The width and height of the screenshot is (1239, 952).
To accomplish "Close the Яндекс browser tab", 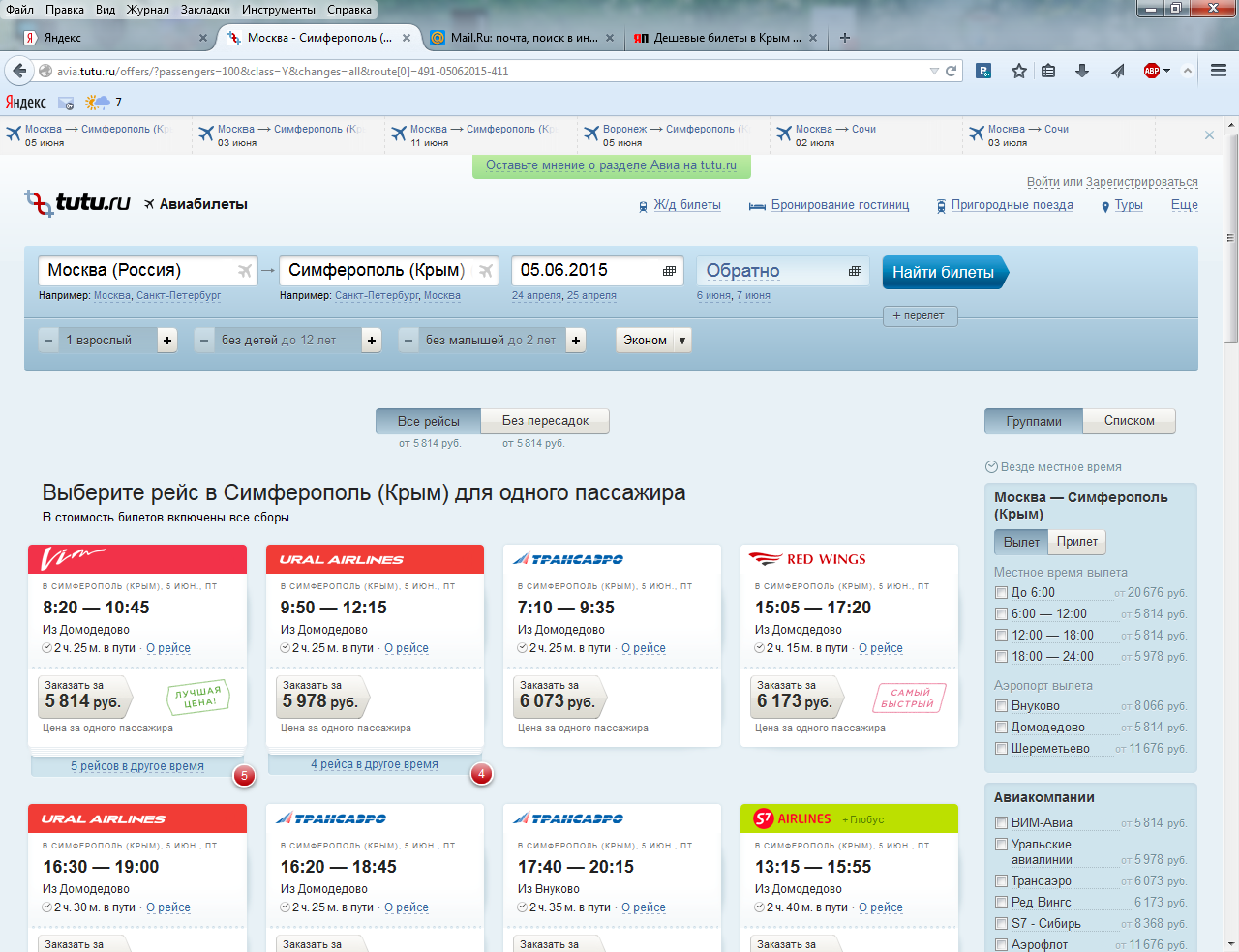I will click(x=203, y=38).
